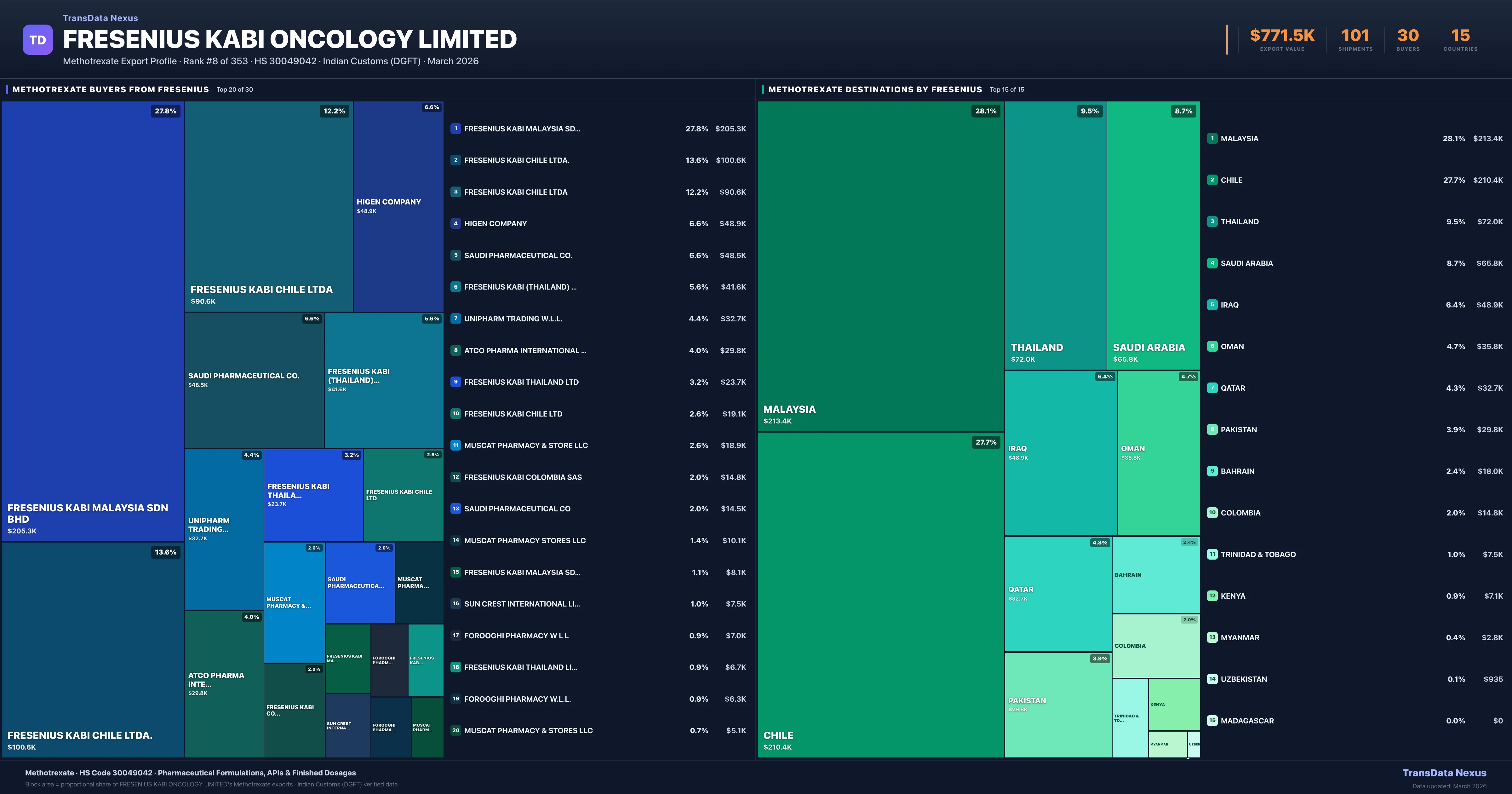Click rank badge 4 beside Higen Company
1512x794 pixels.
455,224
